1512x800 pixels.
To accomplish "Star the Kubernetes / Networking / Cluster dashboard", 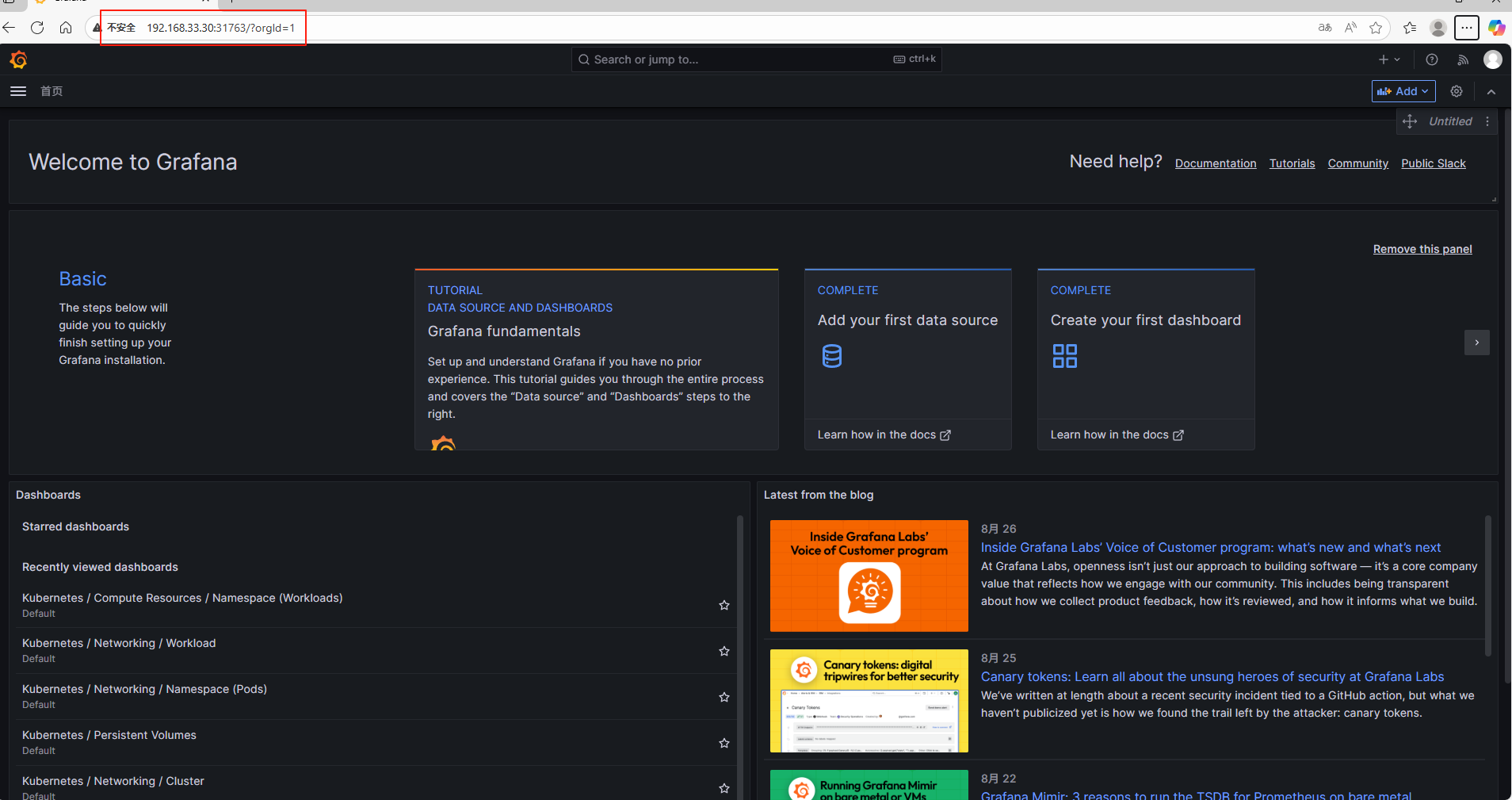I will point(724,788).
